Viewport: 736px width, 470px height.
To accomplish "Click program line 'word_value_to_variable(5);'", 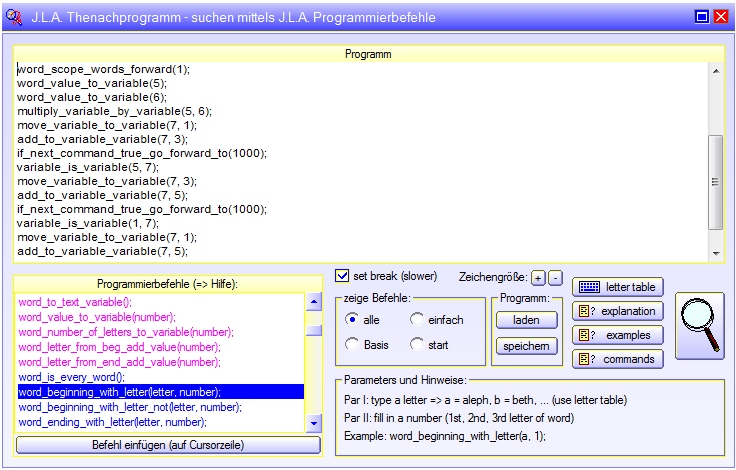I will (92, 83).
